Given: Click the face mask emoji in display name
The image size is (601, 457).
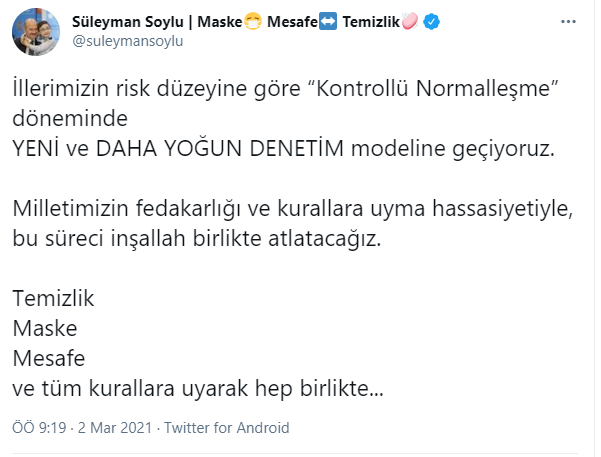Looking at the screenshot, I should (253, 21).
